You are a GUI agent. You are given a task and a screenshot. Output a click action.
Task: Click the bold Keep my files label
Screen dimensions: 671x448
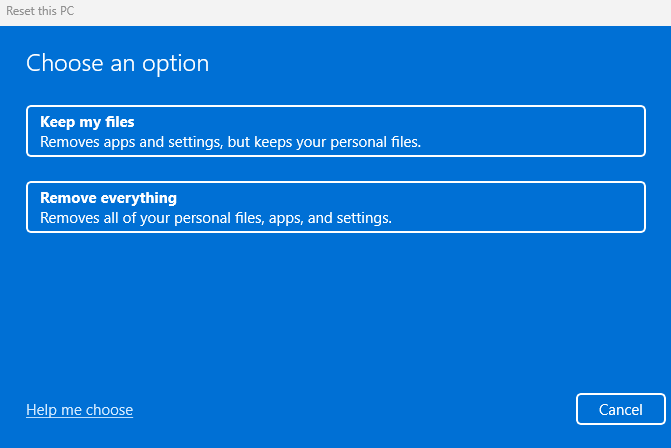click(87, 122)
